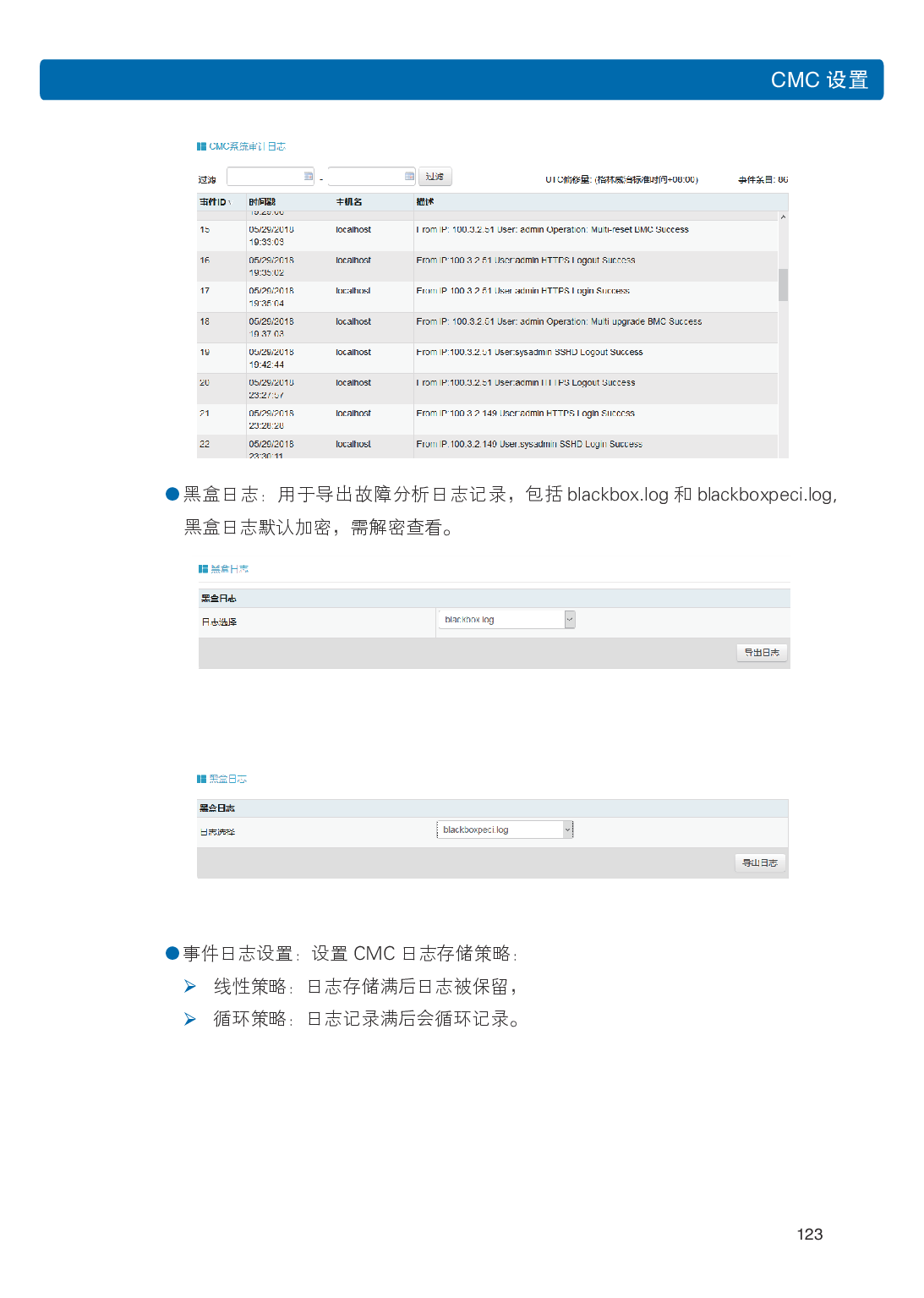Click panel icon above the blackbox.log selector
This screenshot has width=924, height=1298.
(x=203, y=569)
